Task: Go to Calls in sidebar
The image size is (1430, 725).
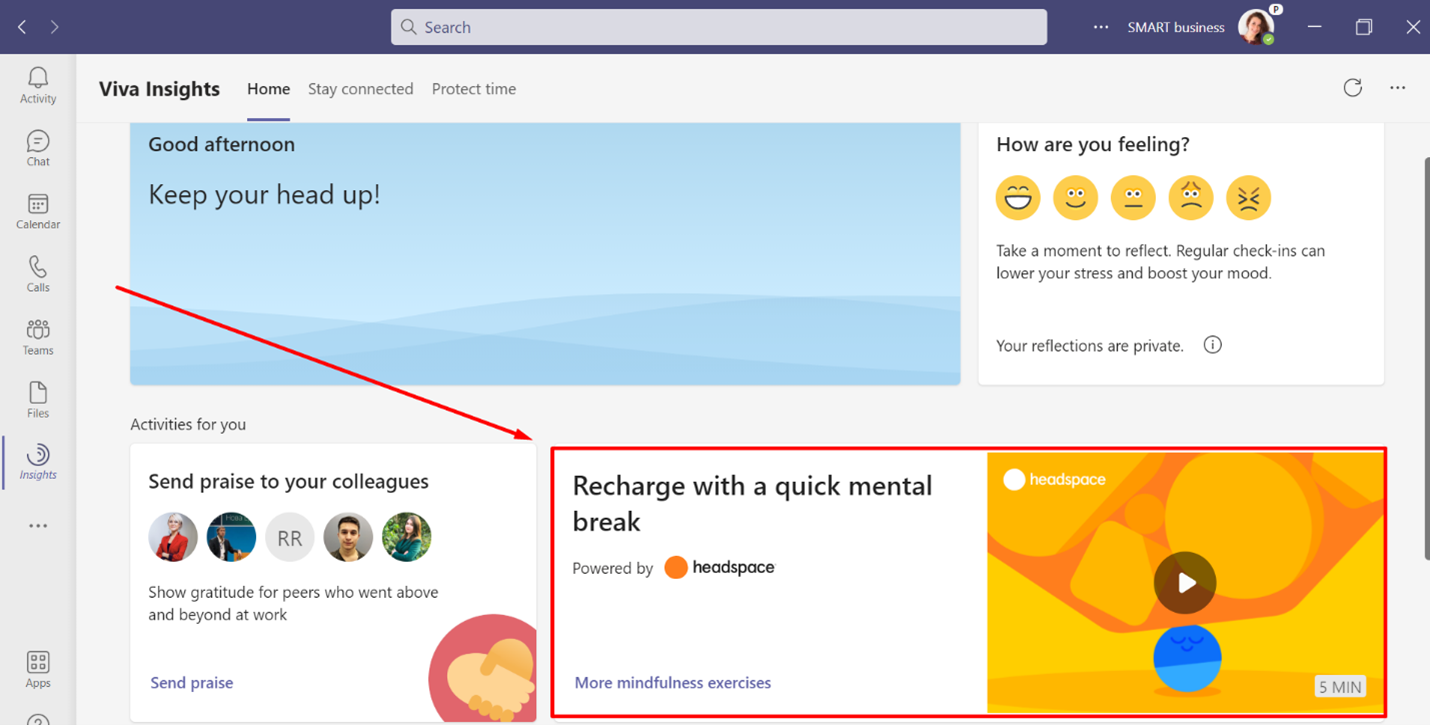Action: point(38,274)
